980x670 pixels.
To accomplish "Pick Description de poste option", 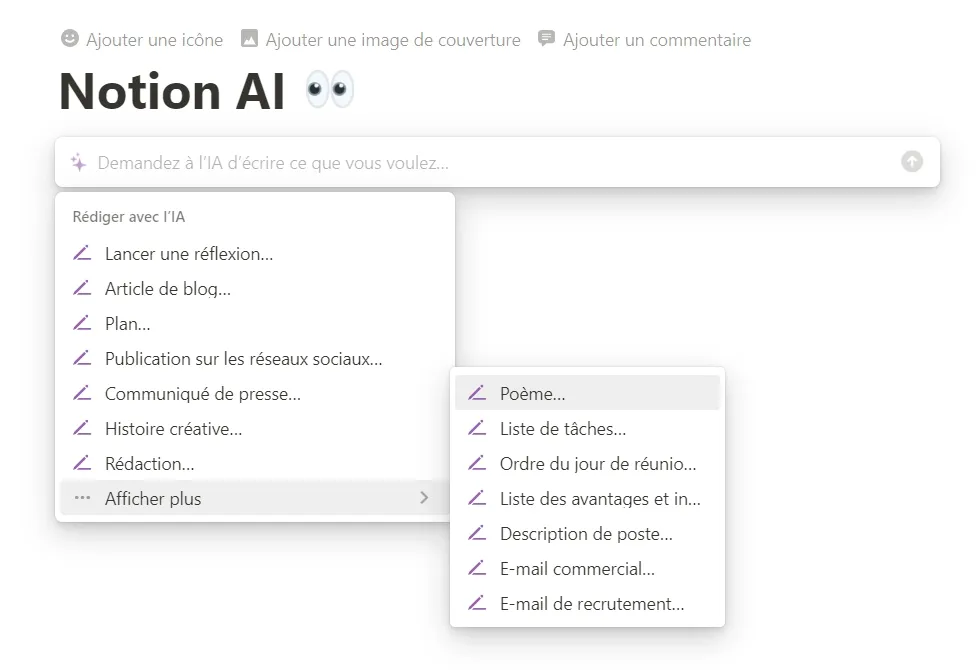I will pyautogui.click(x=588, y=534).
